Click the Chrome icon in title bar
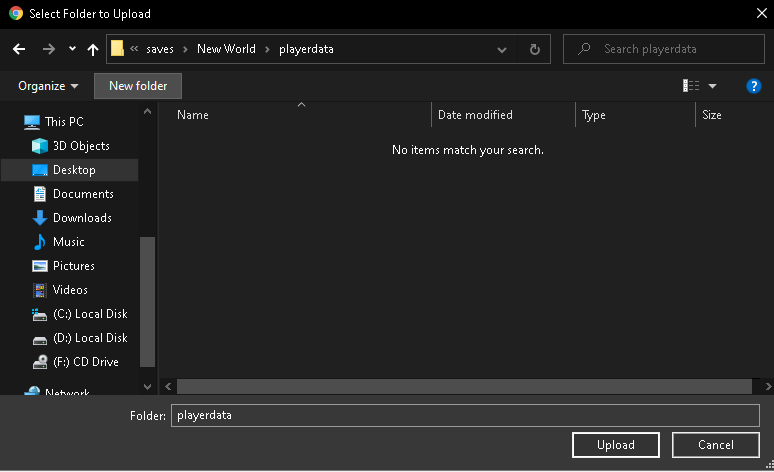The width and height of the screenshot is (774, 472). point(16,13)
